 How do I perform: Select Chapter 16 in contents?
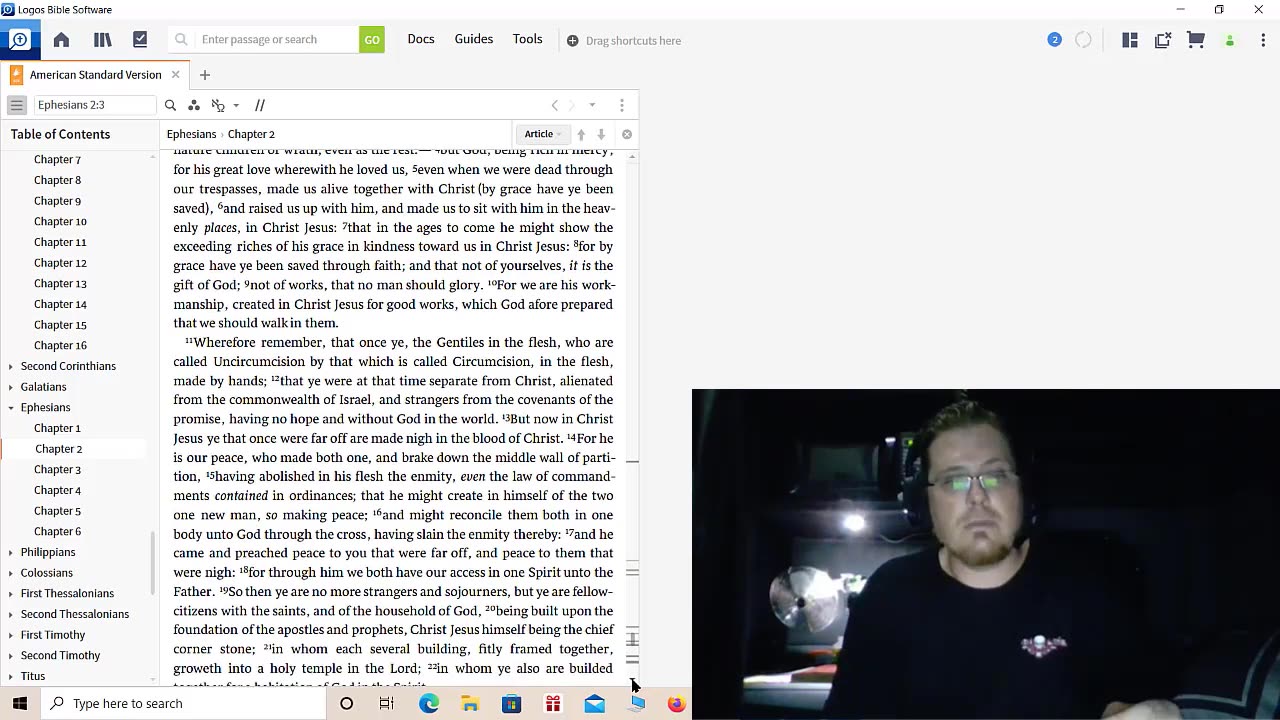60,345
